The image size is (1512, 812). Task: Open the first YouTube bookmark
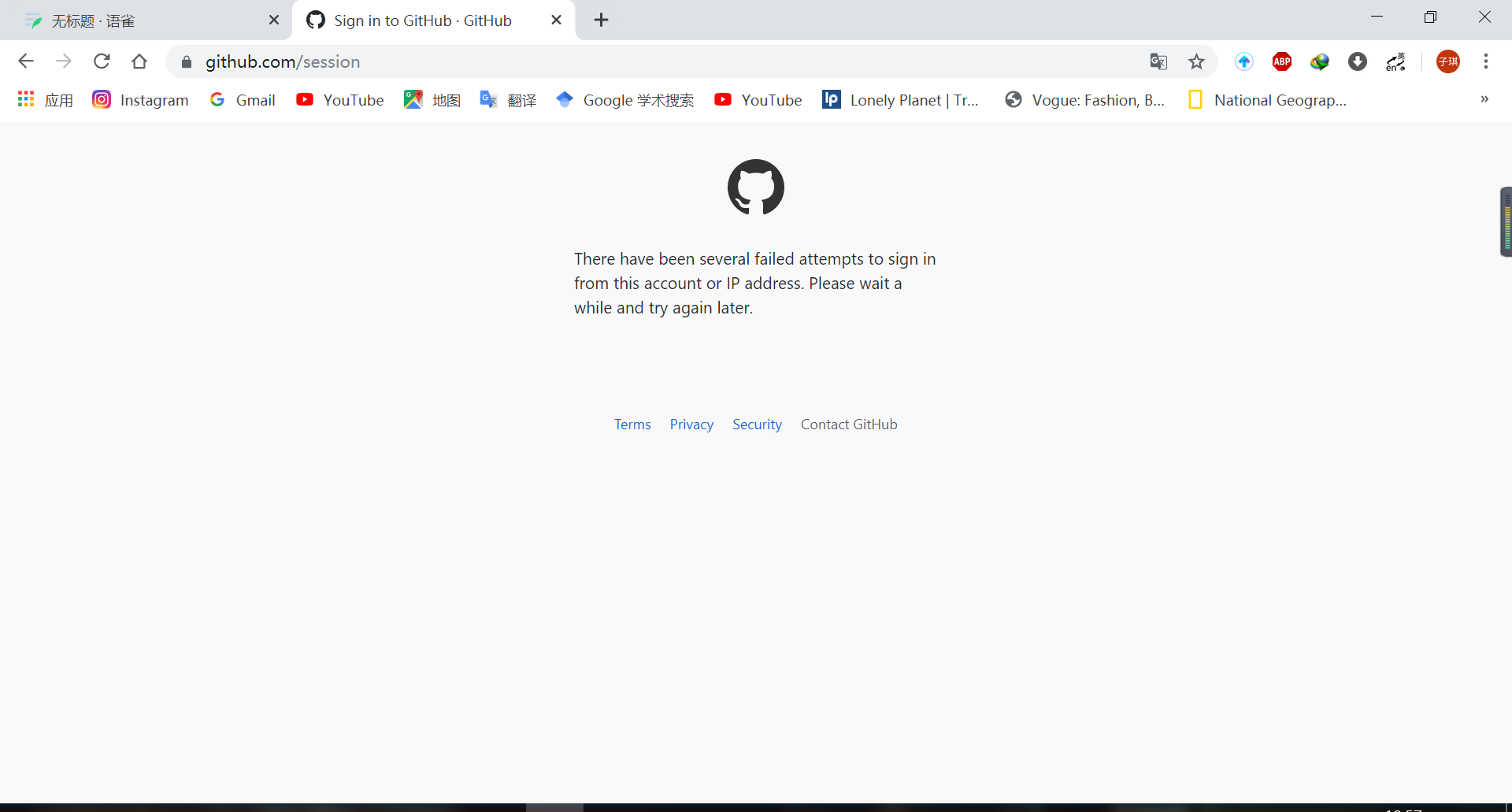(340, 100)
